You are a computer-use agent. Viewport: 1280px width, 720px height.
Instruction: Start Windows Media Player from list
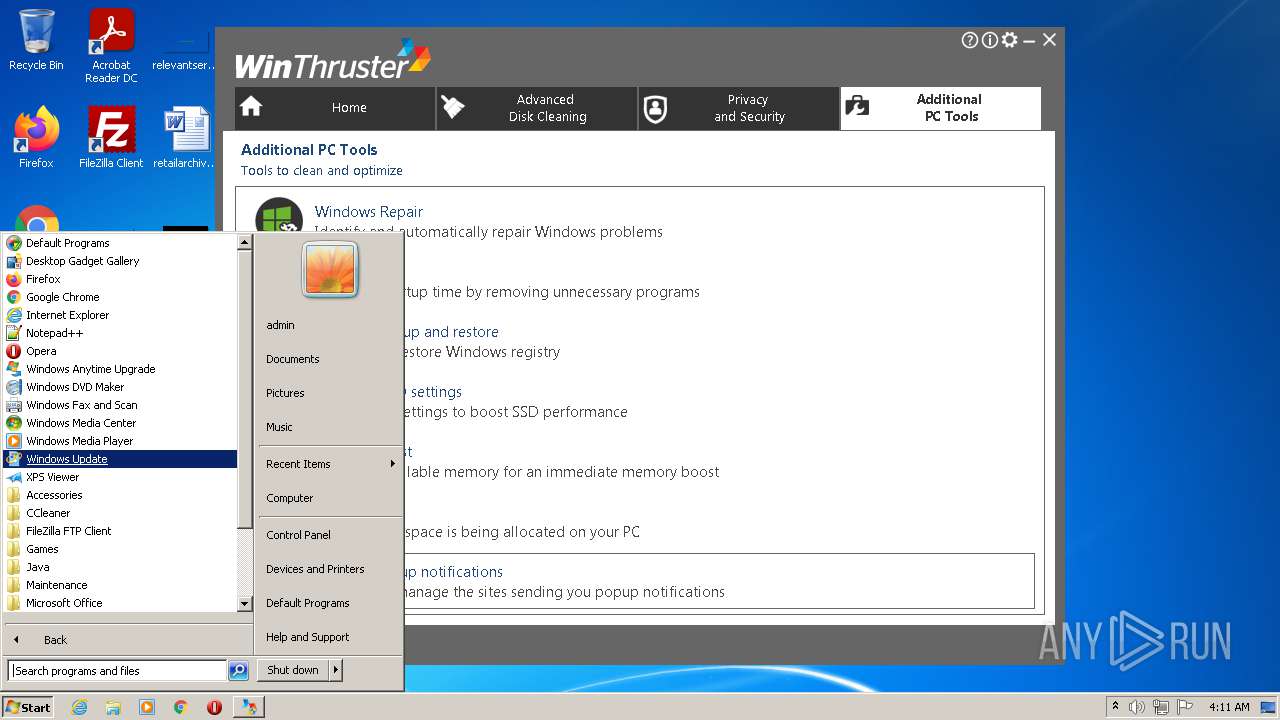(x=120, y=441)
